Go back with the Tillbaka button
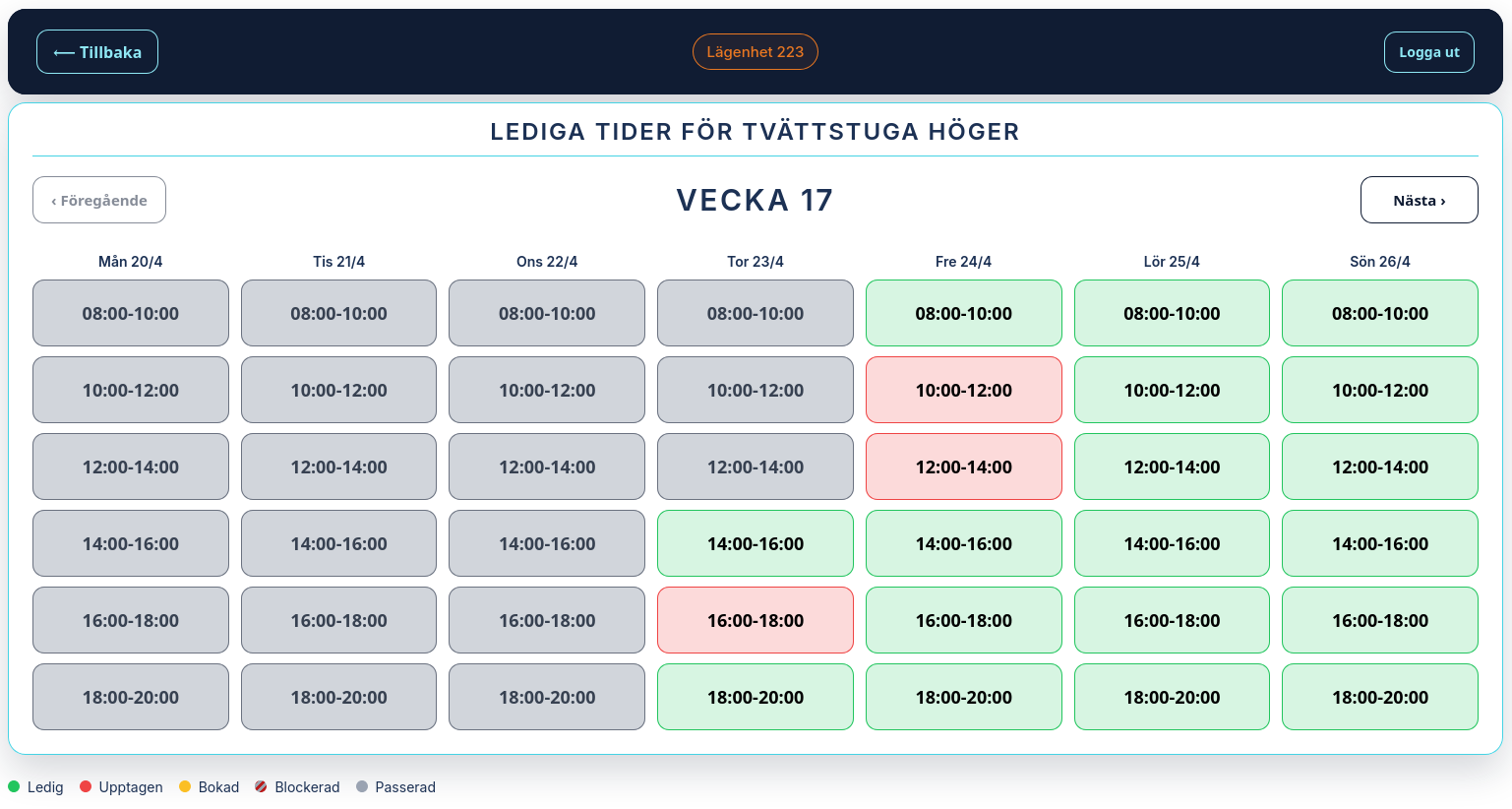 [97, 52]
